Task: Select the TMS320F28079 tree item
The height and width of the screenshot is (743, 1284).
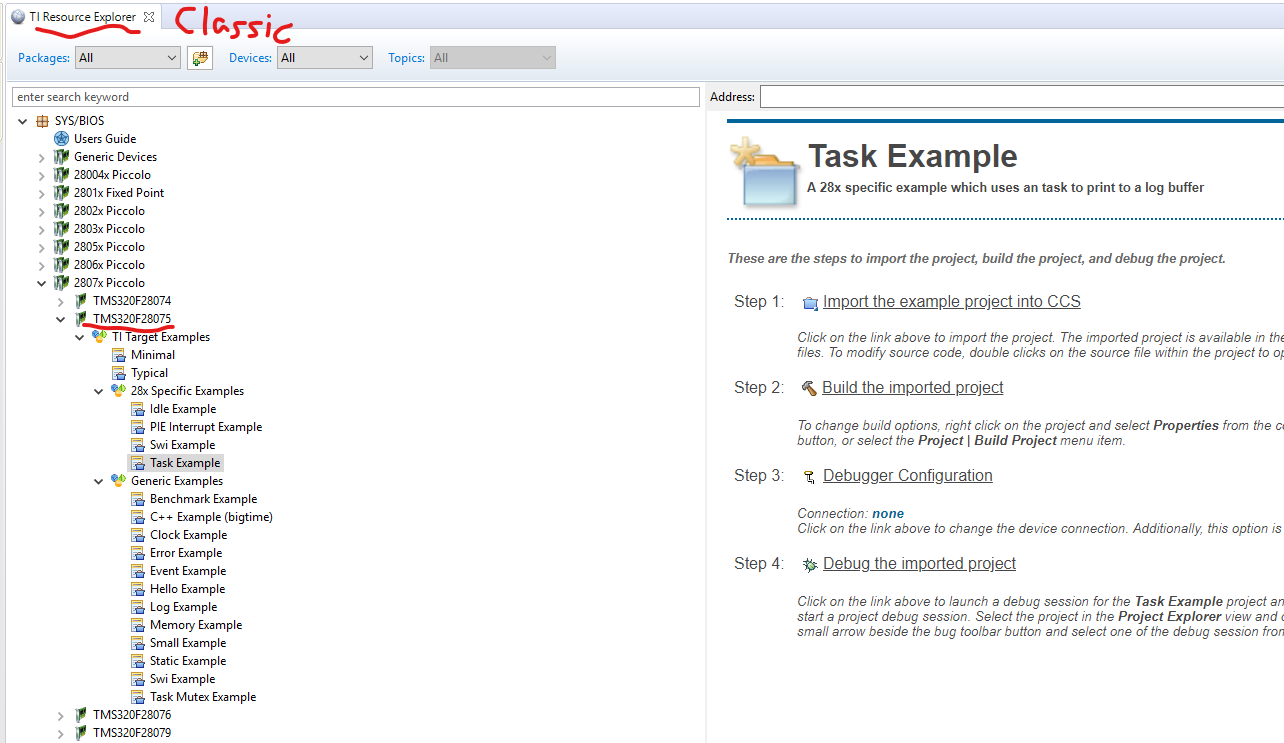Action: (x=132, y=733)
